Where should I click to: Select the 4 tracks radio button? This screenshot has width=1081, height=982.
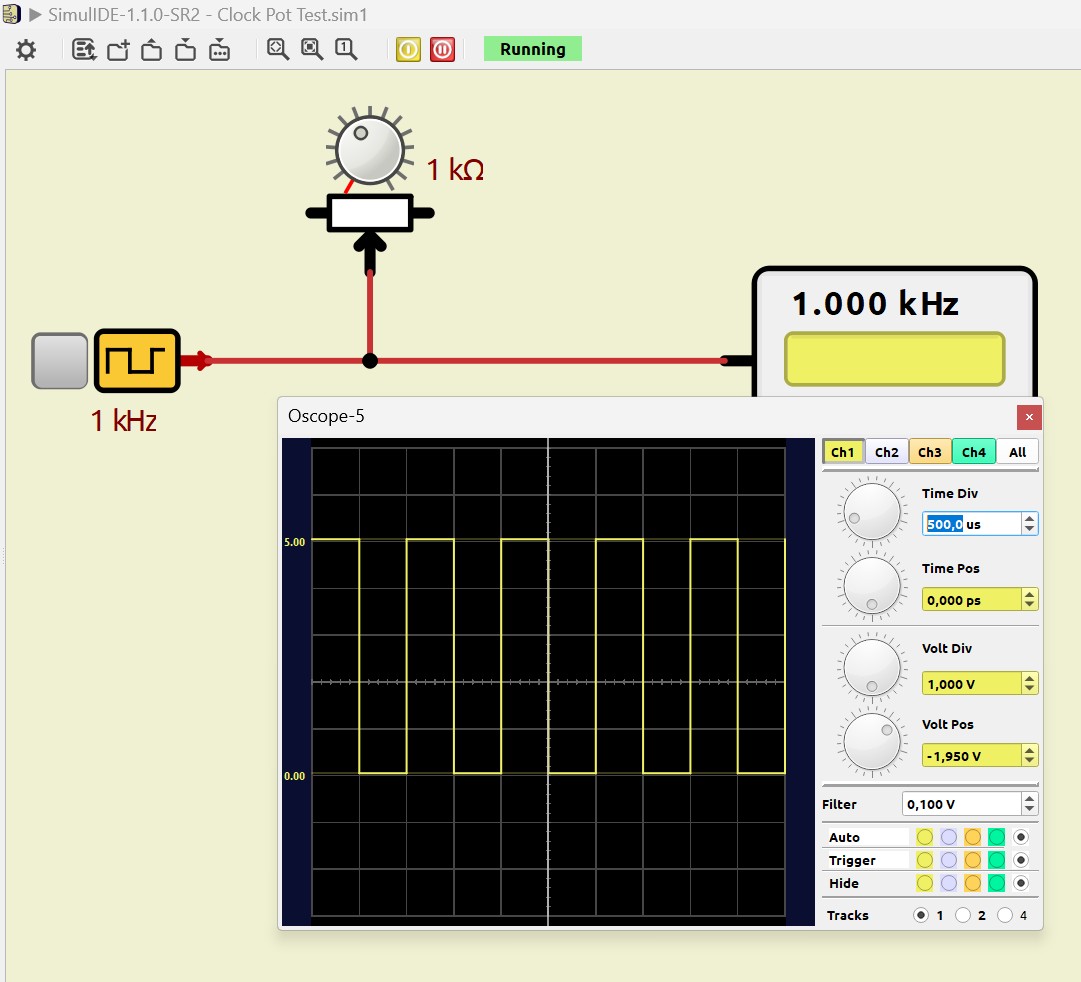1005,915
